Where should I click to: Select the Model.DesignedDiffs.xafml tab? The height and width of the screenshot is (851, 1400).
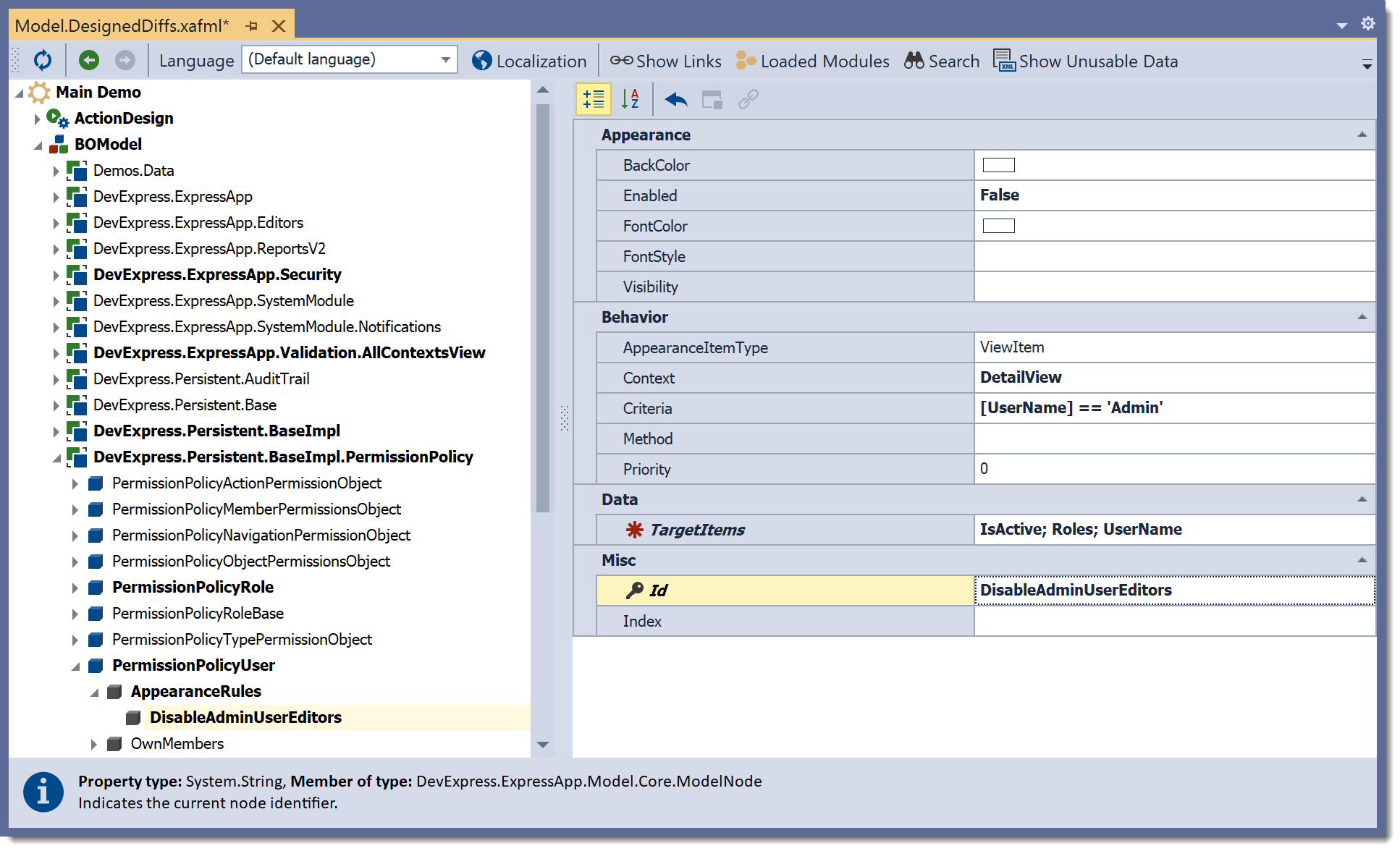(122, 26)
